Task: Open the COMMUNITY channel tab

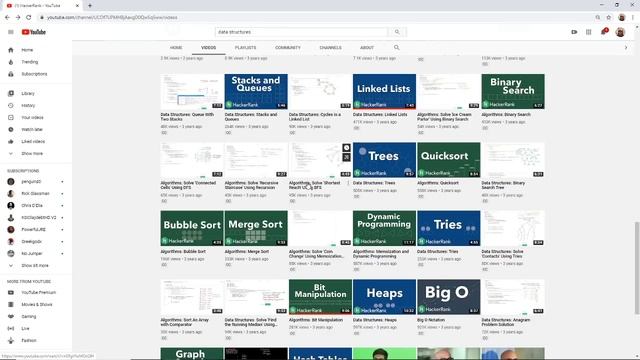Action: 288,48
